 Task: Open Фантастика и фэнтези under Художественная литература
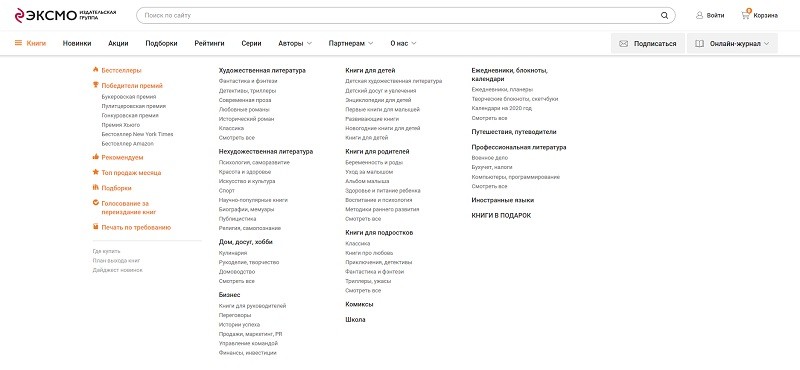pyautogui.click(x=248, y=81)
